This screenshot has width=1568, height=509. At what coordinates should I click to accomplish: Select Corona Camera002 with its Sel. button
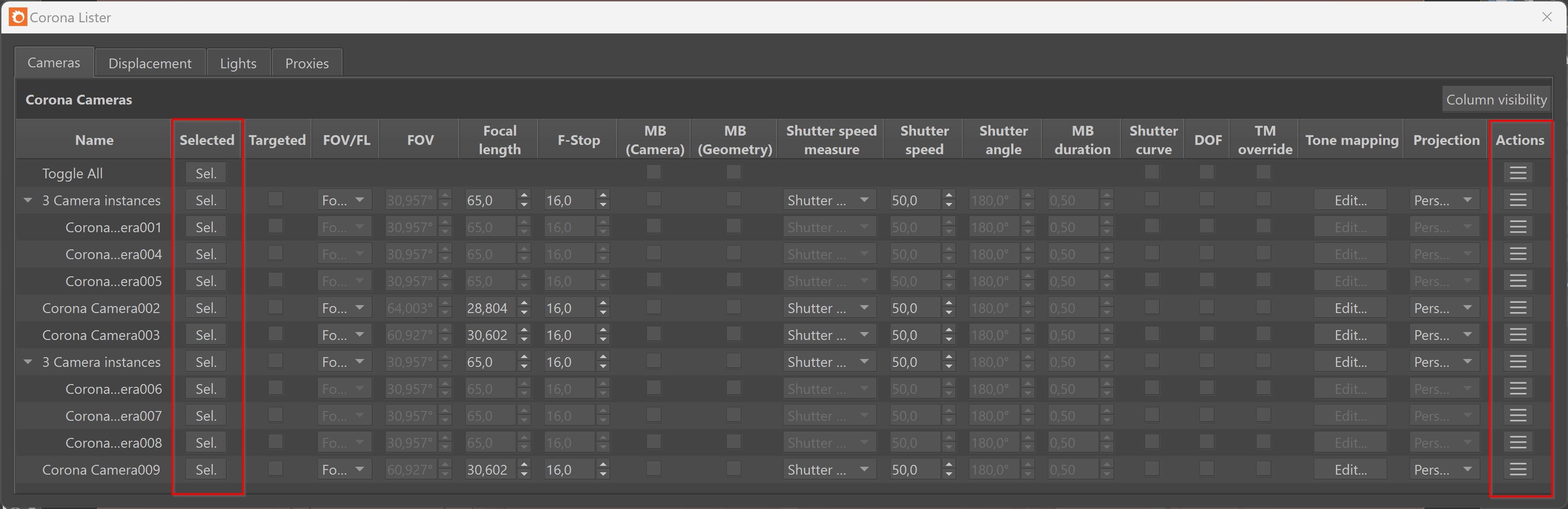pos(206,308)
